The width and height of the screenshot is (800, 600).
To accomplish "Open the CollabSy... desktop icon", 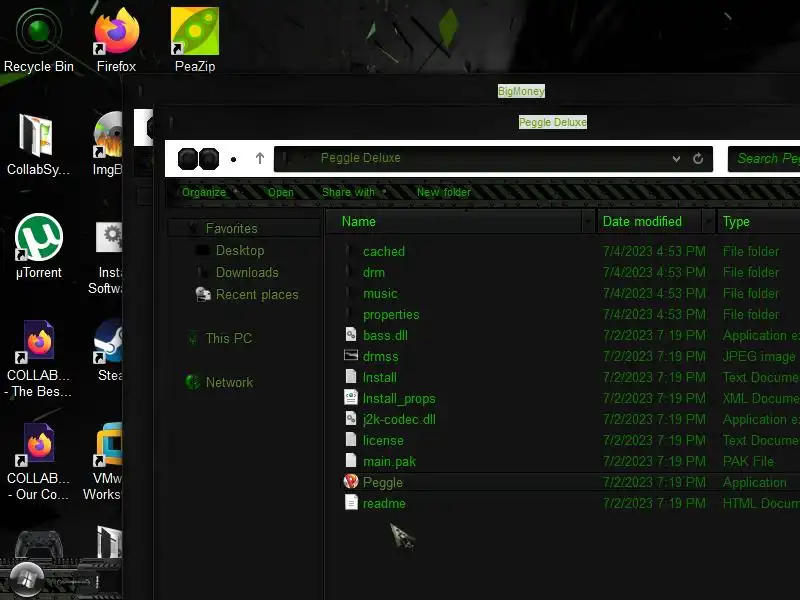I will click(x=38, y=144).
